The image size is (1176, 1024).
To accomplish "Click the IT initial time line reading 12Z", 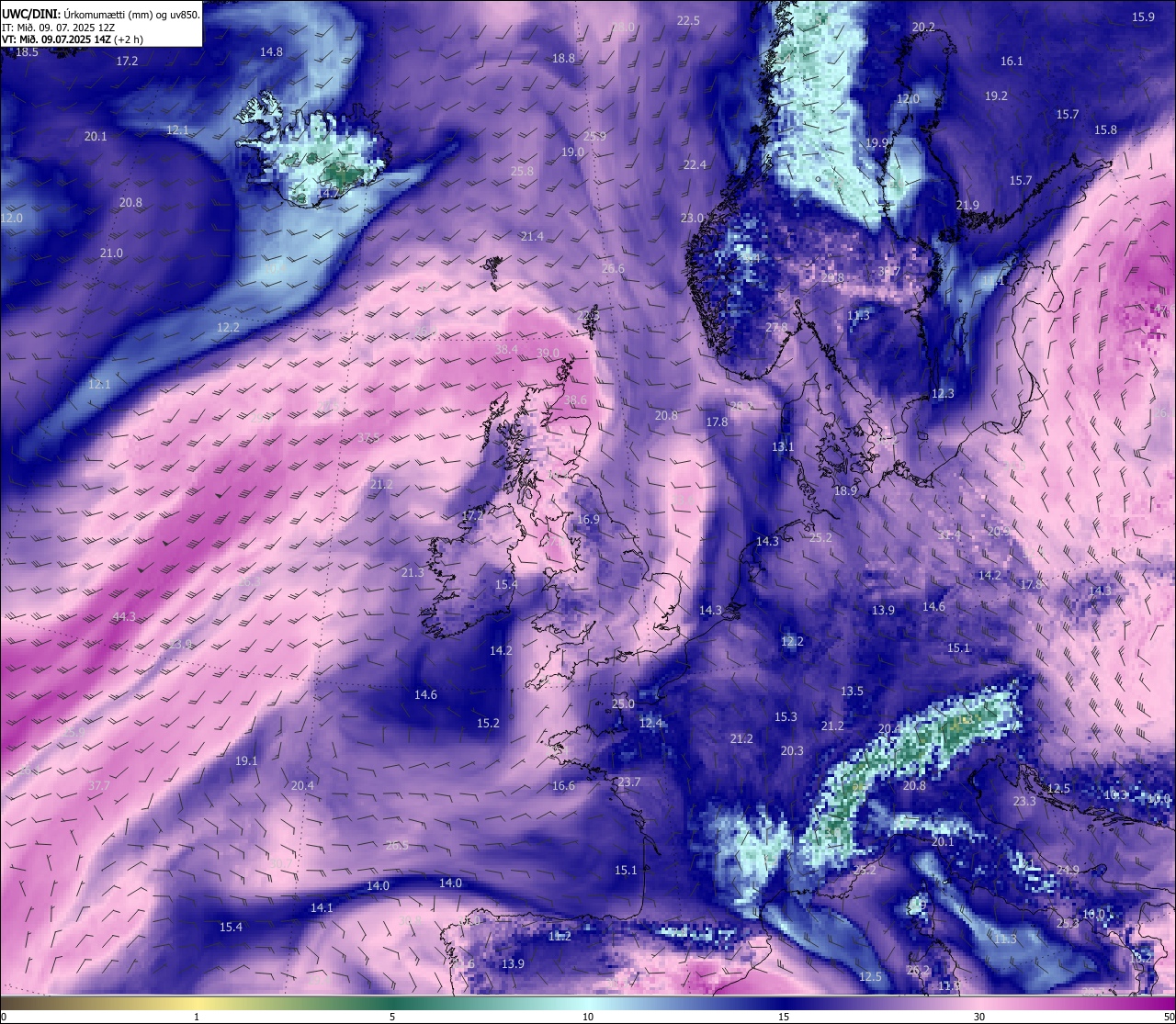I will coord(59,28).
